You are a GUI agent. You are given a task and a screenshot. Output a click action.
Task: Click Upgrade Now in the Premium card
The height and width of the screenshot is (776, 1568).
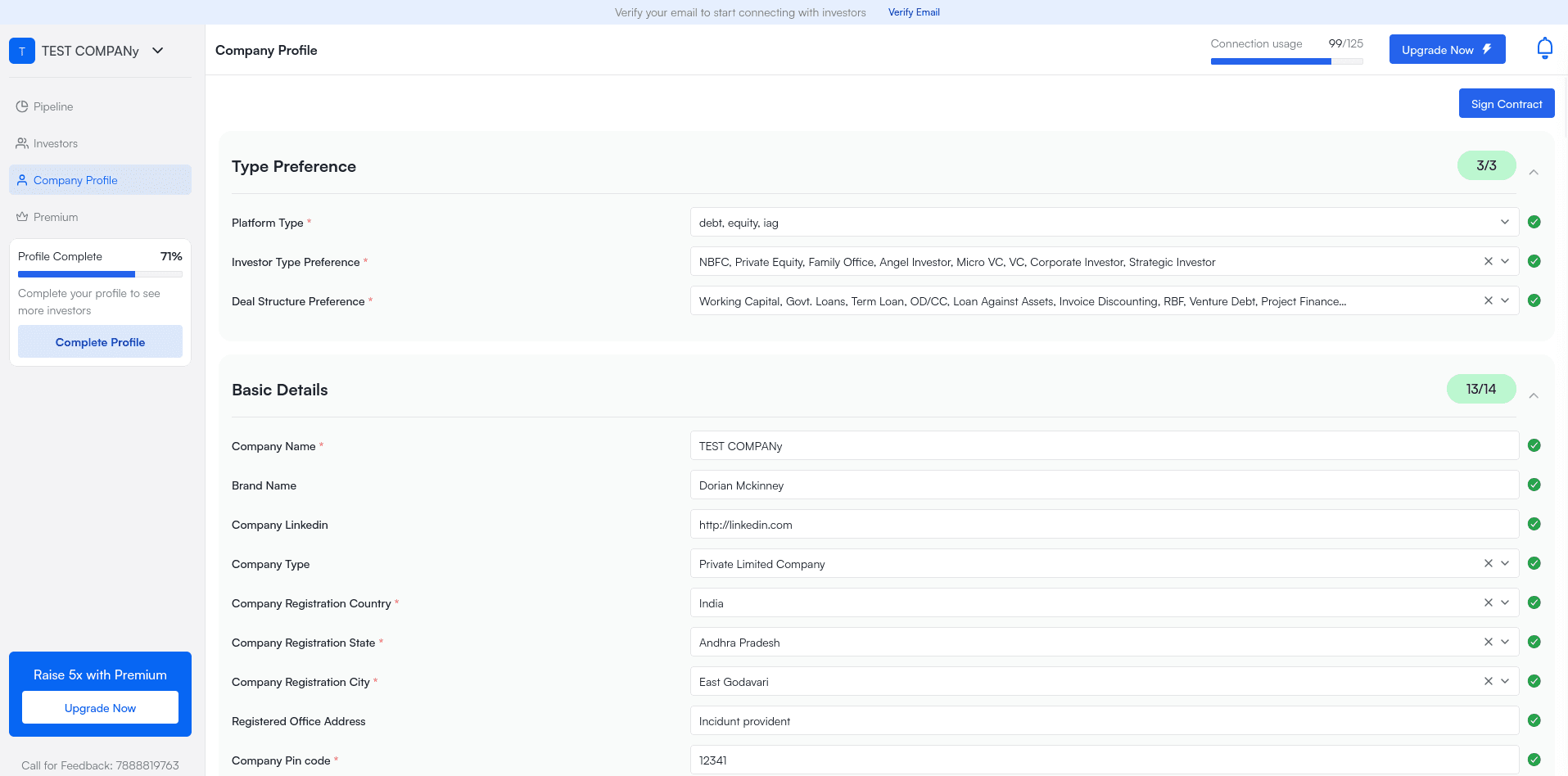click(x=100, y=707)
